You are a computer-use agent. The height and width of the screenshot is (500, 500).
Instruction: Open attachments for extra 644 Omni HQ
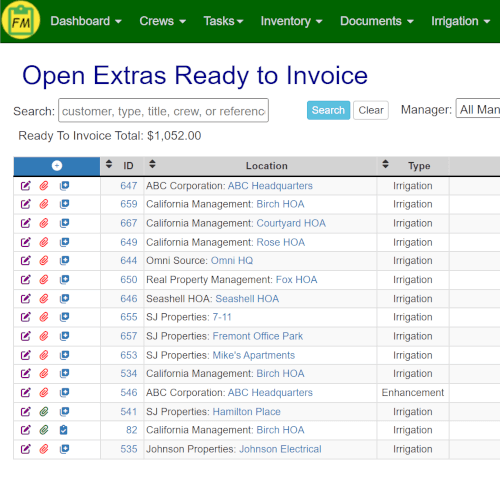point(44,260)
